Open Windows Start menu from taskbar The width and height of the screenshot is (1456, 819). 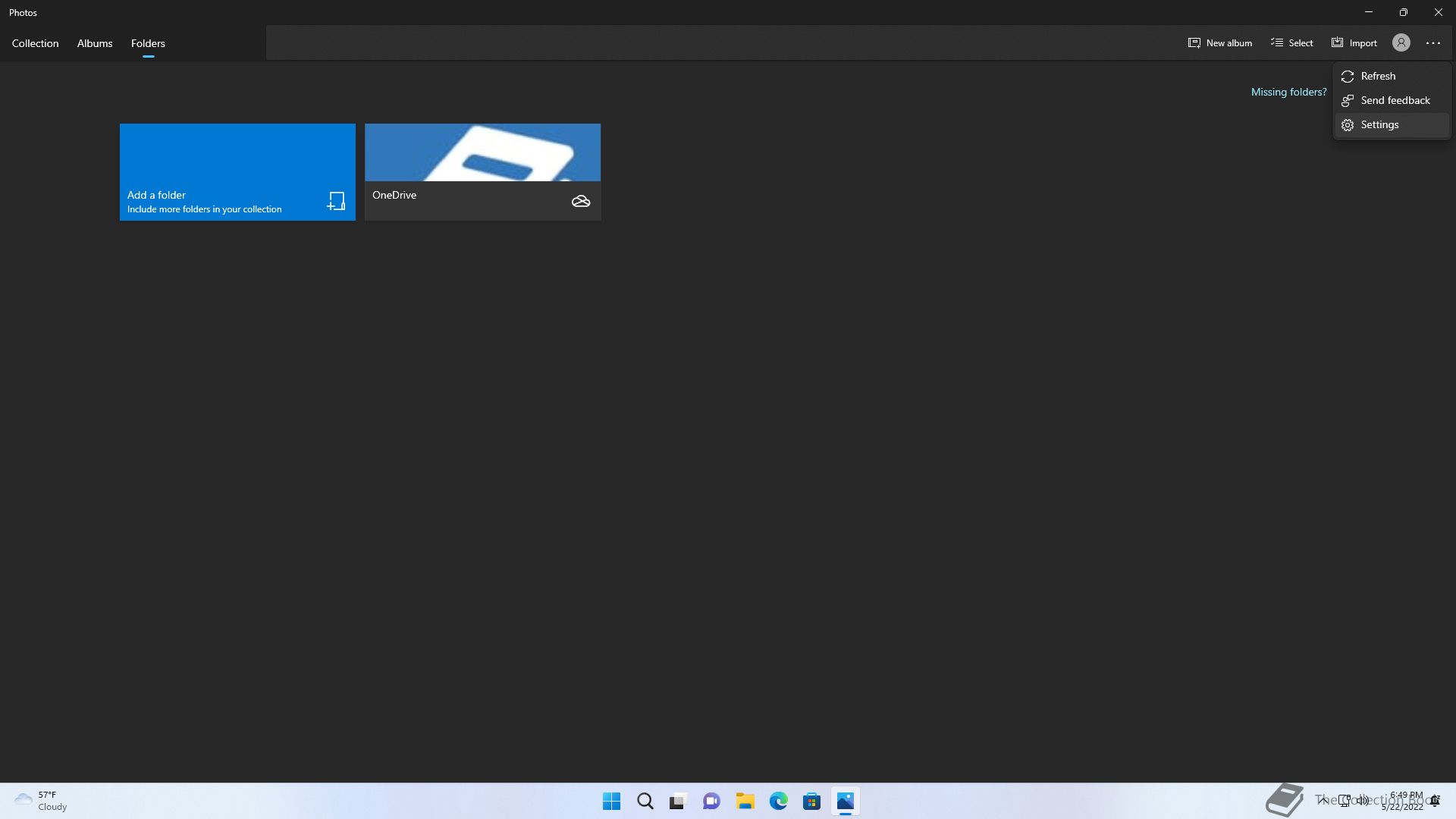[611, 802]
